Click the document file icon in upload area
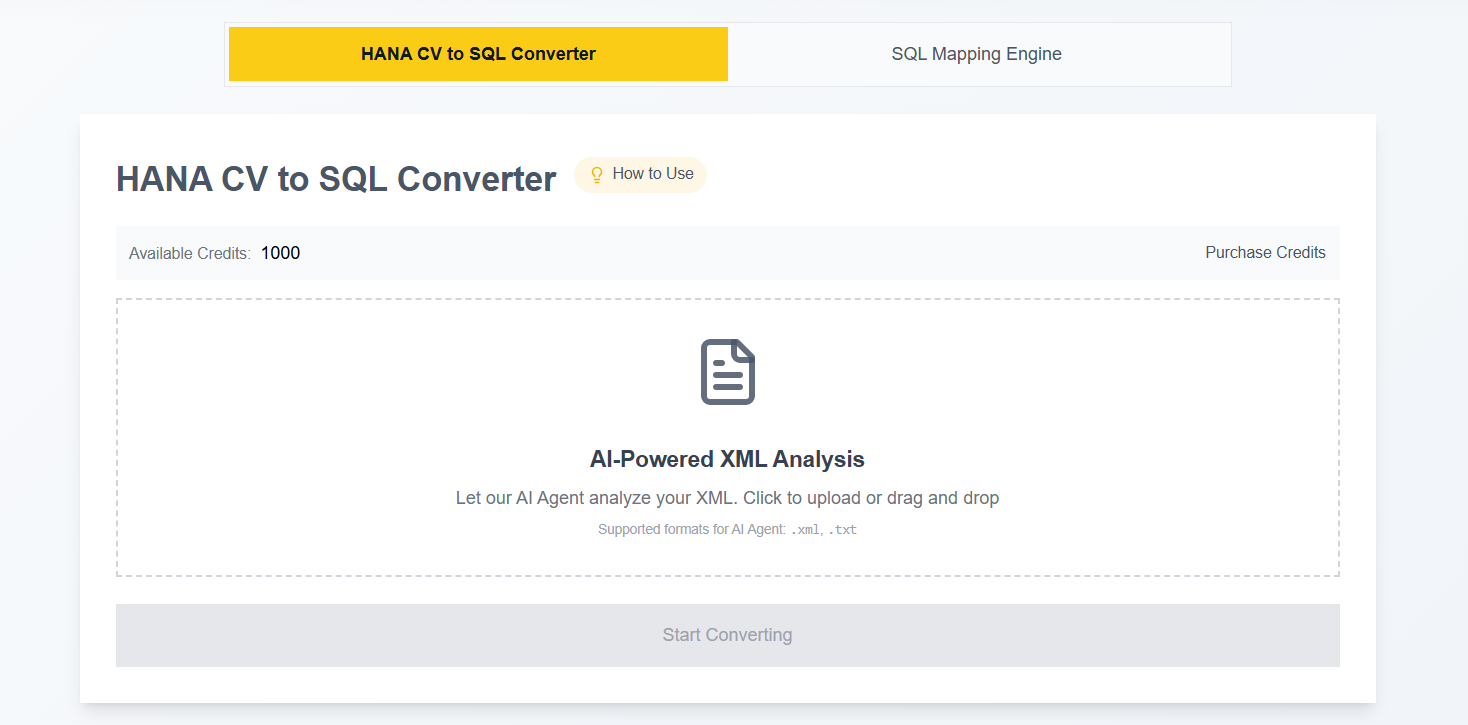This screenshot has width=1468, height=725. (x=727, y=372)
